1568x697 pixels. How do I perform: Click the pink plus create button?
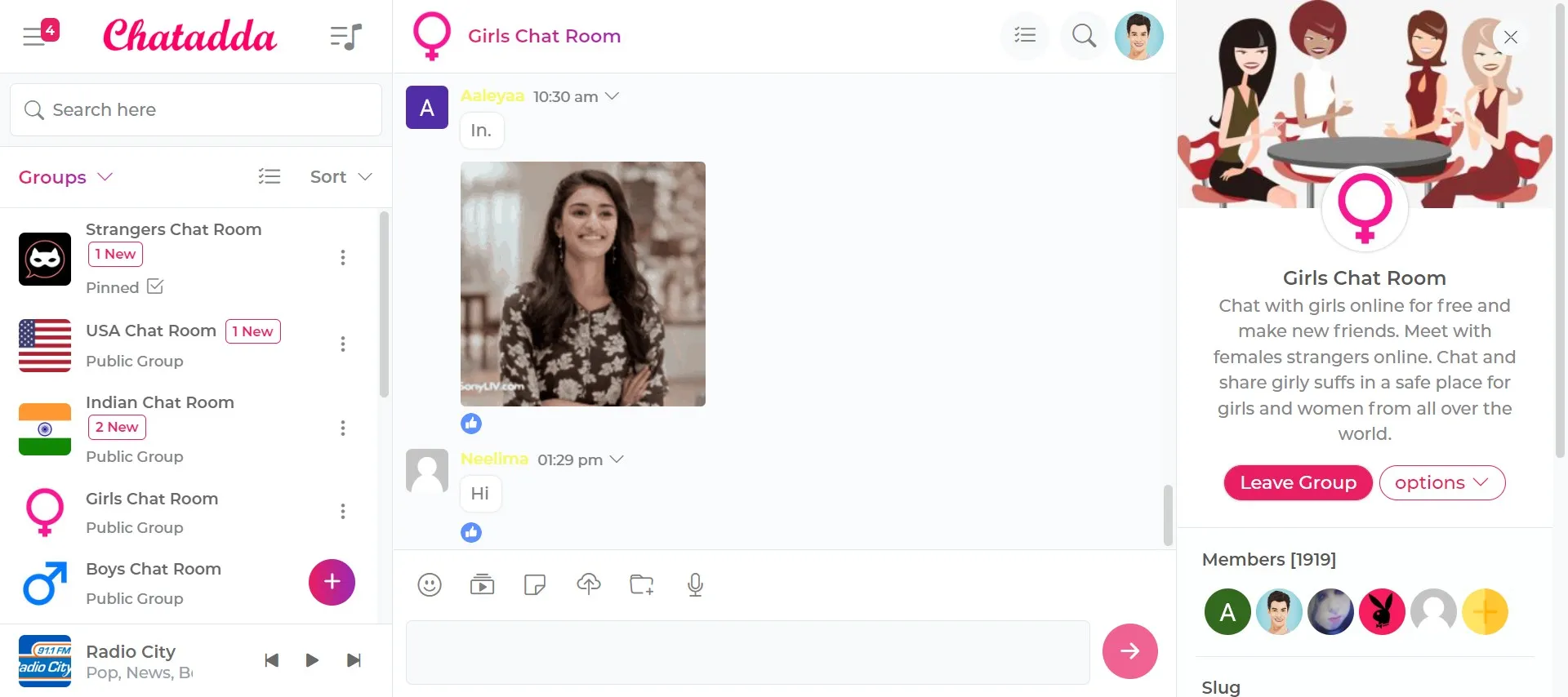[x=332, y=582]
